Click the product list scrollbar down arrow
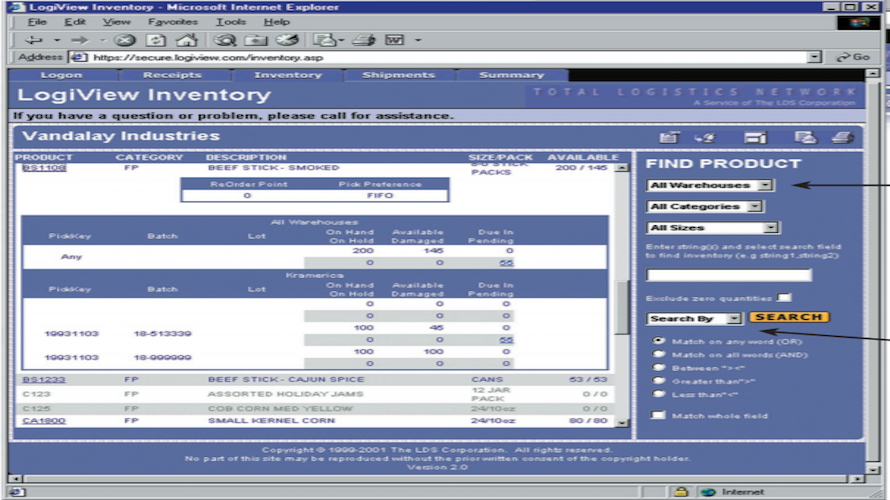This screenshot has width=890, height=500. tap(623, 422)
